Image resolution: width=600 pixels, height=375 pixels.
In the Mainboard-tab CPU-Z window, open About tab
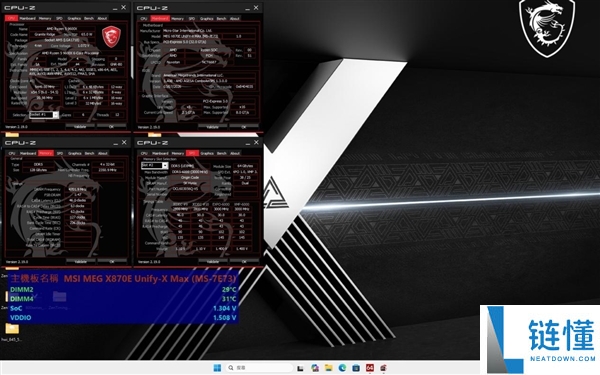(235, 18)
